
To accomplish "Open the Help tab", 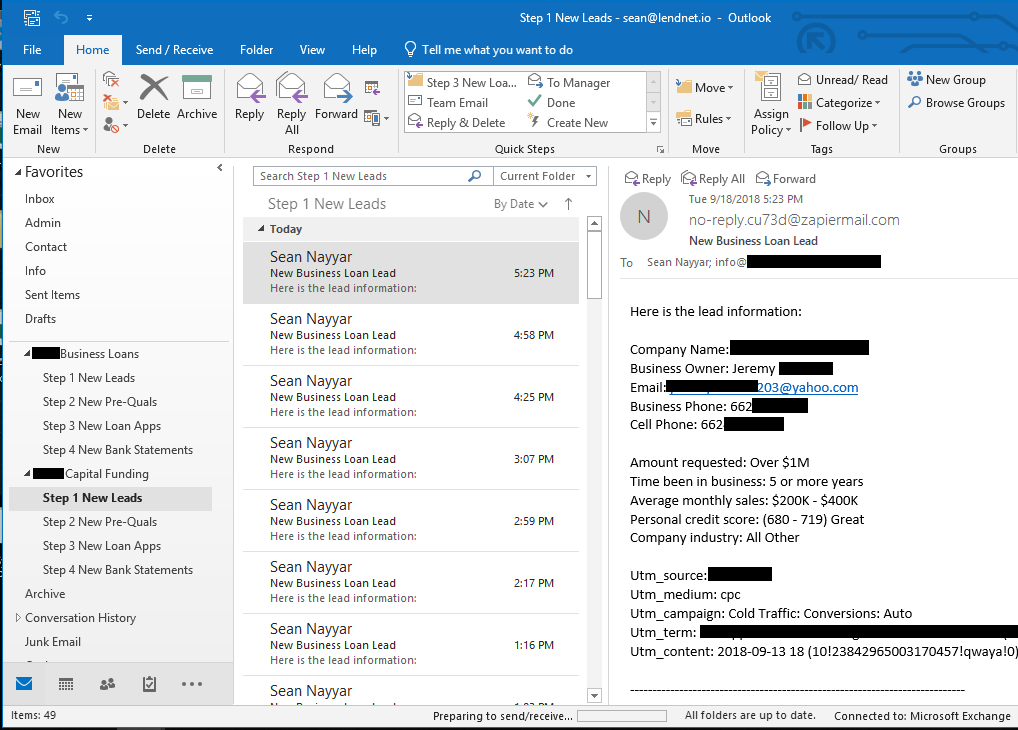I will (x=364, y=49).
